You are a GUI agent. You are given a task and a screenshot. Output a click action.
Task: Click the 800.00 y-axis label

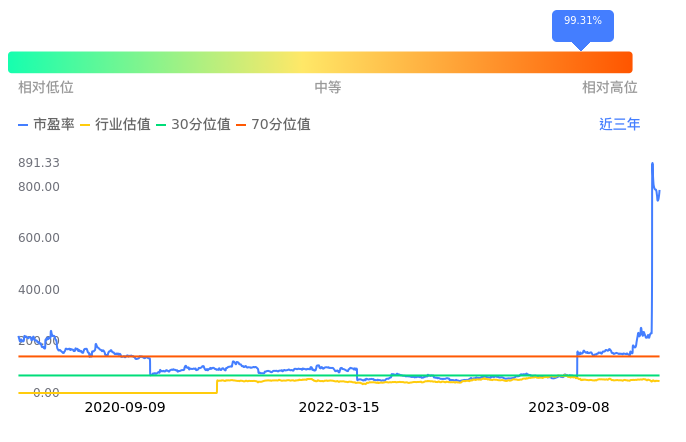coord(39,187)
